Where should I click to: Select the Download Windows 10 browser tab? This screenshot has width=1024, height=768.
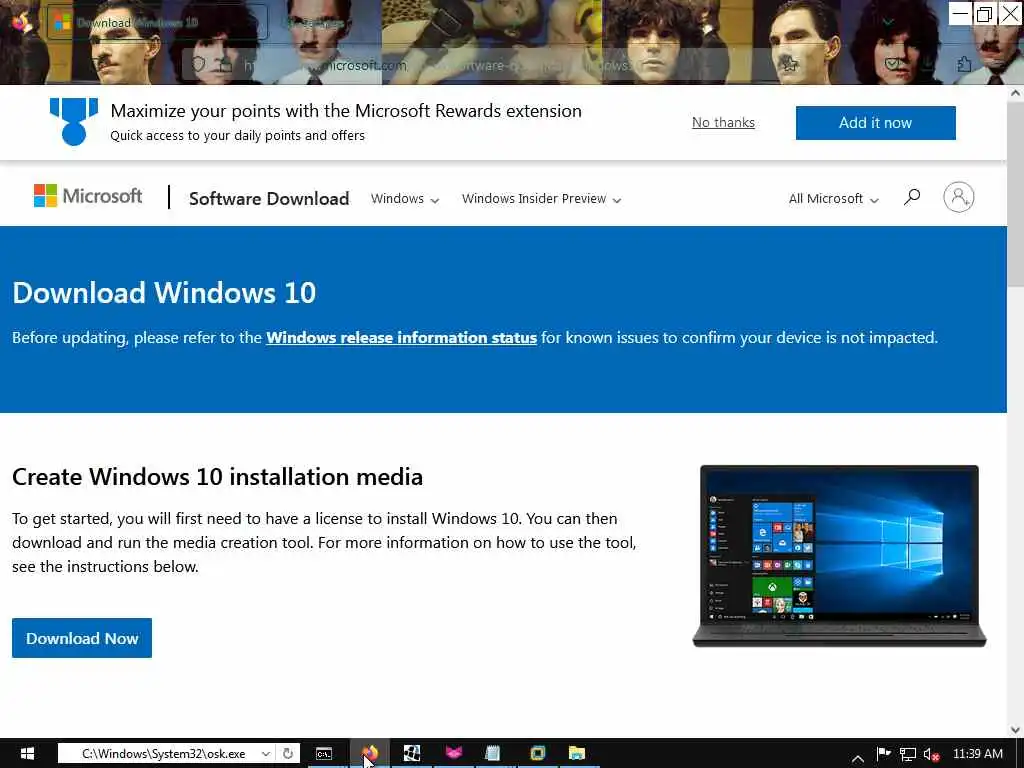(157, 23)
